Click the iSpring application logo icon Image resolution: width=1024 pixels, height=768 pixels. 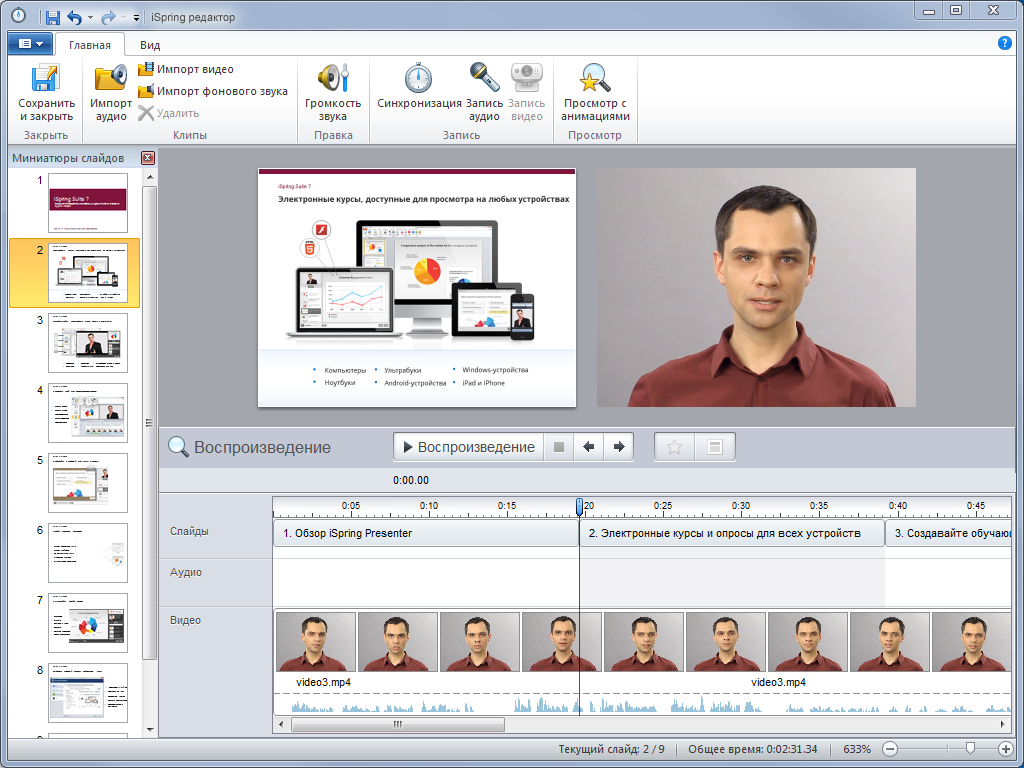18,15
